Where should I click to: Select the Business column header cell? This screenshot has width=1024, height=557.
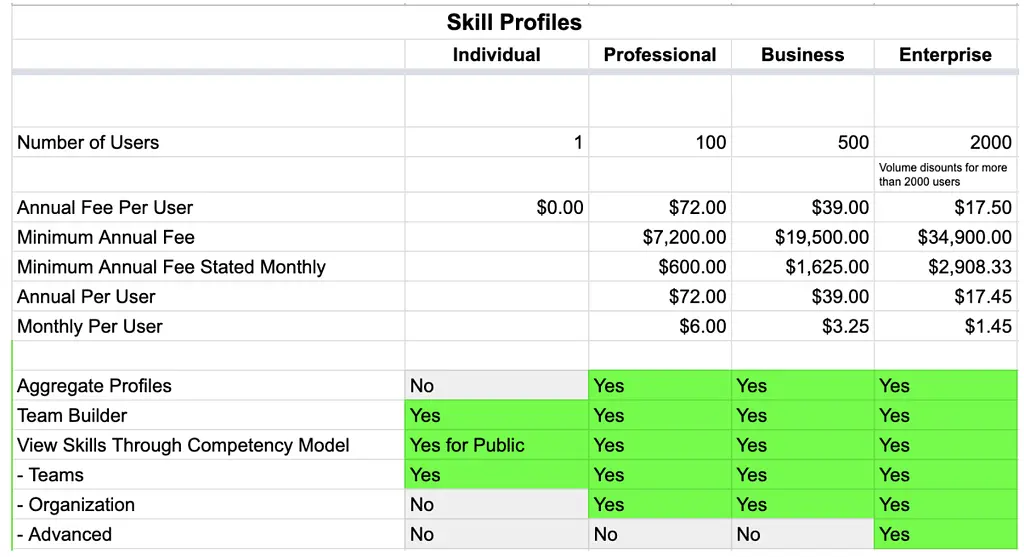(x=803, y=54)
